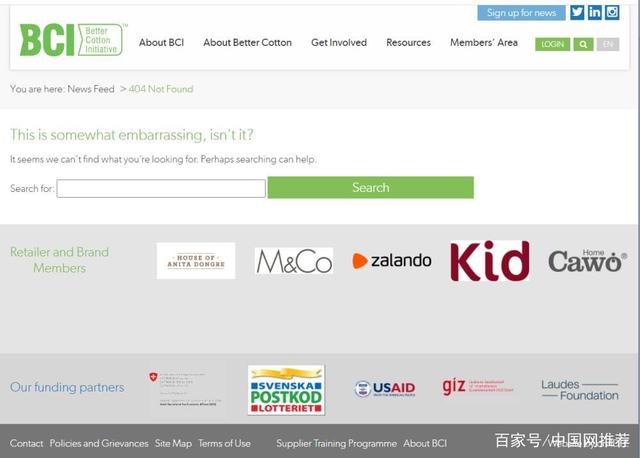This screenshot has height=458, width=640.
Task: Click the magnifying glass search icon
Action: tap(583, 44)
